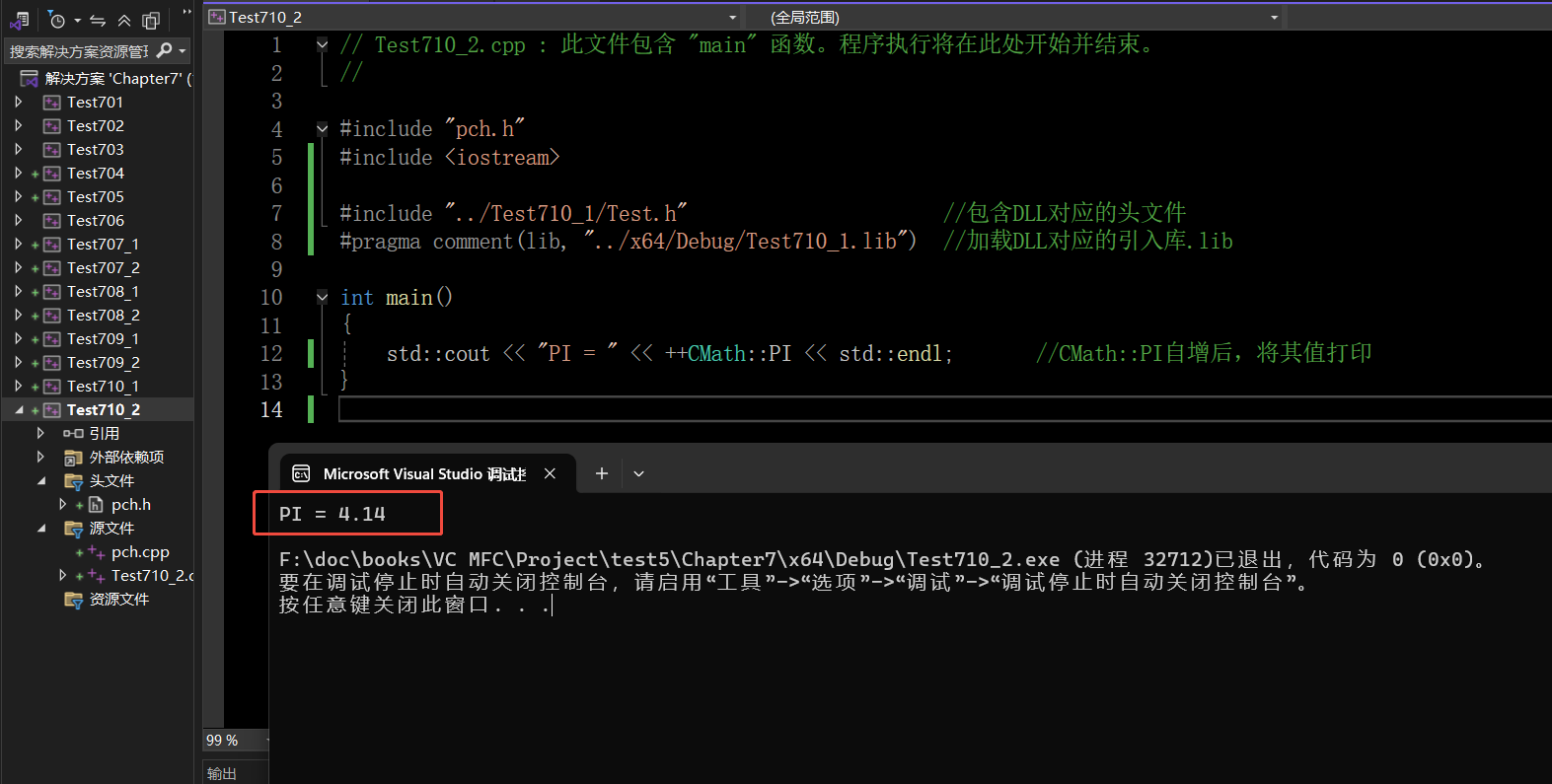
Task: Click the Test701 project icon
Action: (x=52, y=103)
